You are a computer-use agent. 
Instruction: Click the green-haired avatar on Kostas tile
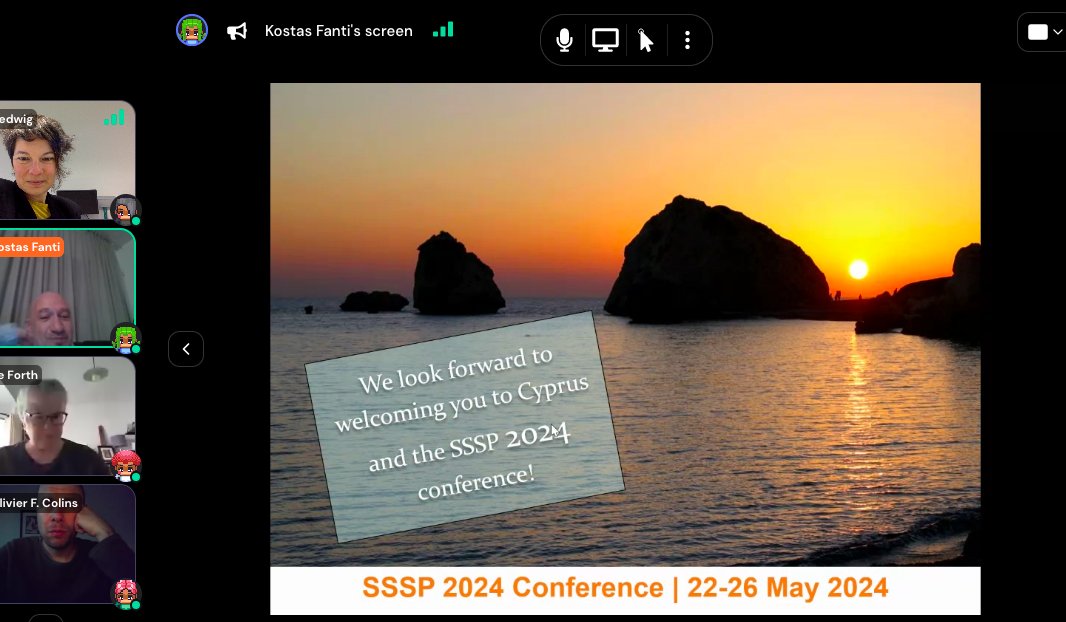[x=125, y=338]
